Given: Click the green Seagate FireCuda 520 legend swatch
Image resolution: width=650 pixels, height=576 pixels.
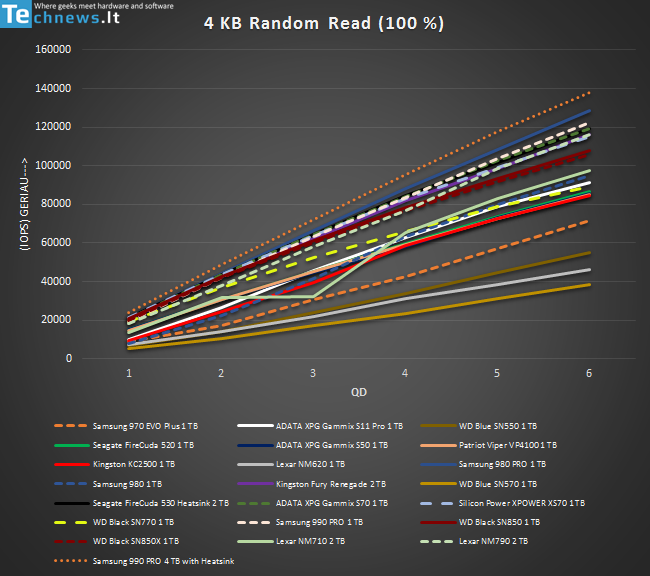Looking at the screenshot, I should [x=71, y=445].
